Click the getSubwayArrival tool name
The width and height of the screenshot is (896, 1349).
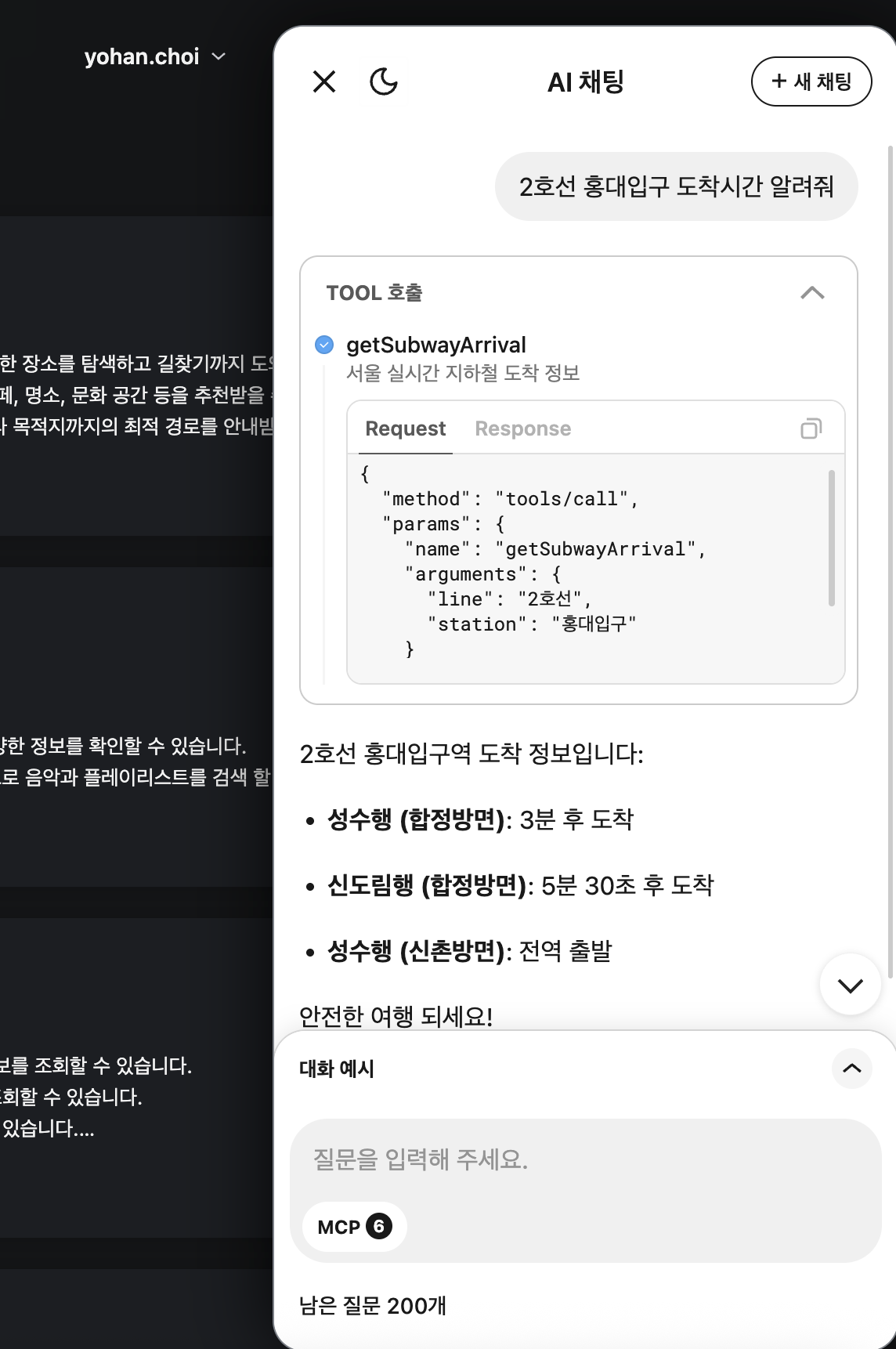coord(436,345)
